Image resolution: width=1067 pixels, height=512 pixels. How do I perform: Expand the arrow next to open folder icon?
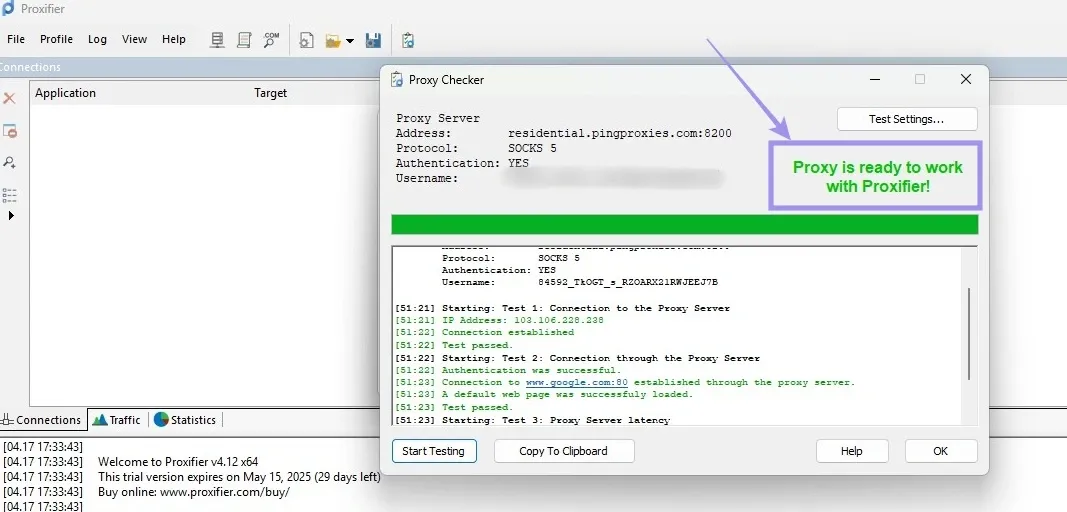click(350, 42)
